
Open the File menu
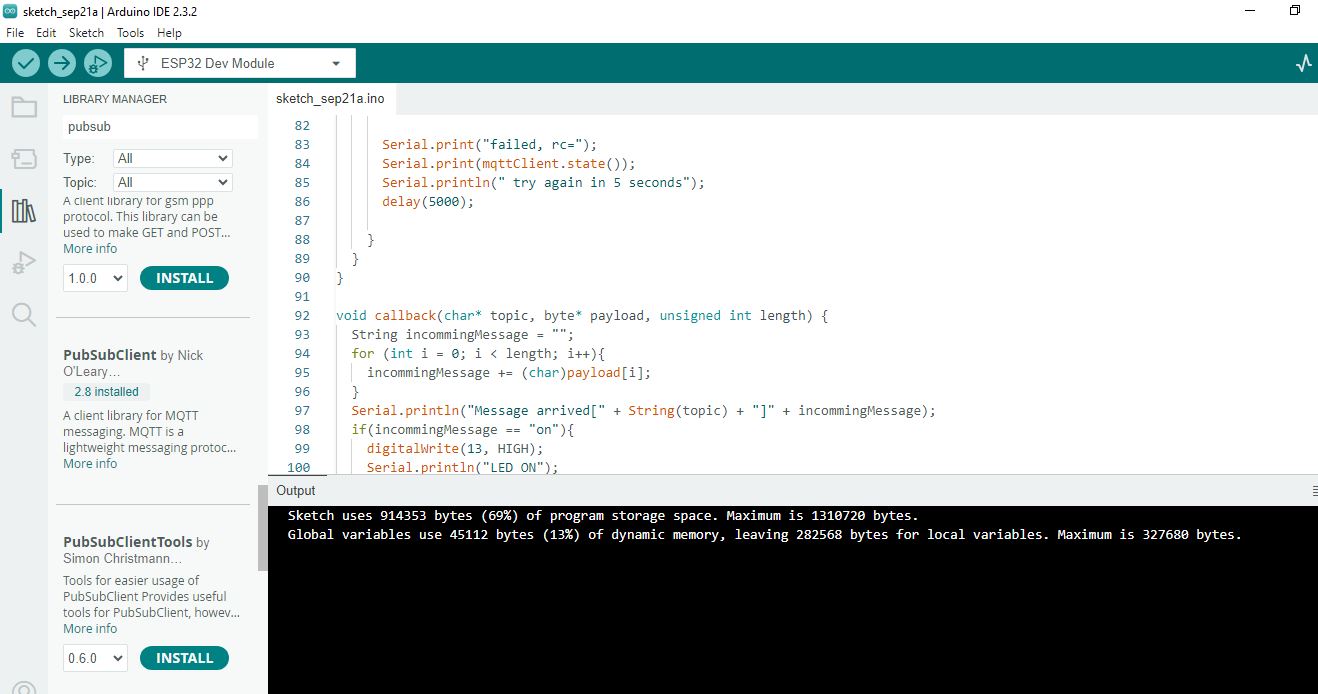point(15,33)
